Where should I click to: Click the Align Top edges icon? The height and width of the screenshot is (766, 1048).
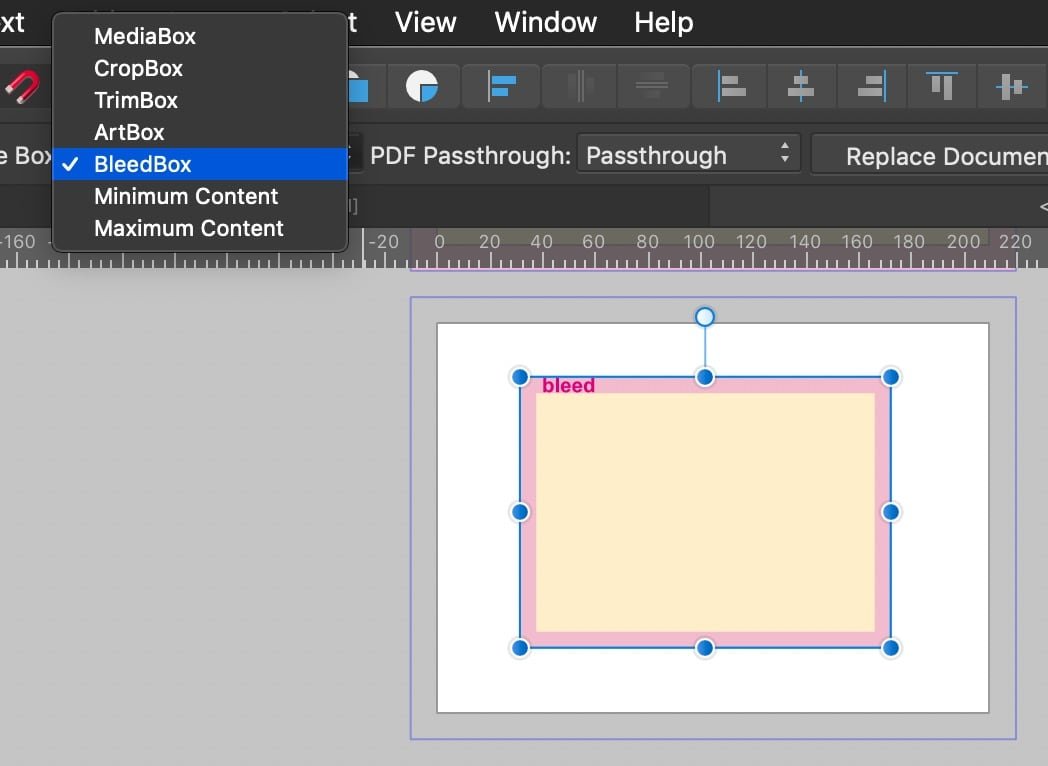(x=943, y=86)
